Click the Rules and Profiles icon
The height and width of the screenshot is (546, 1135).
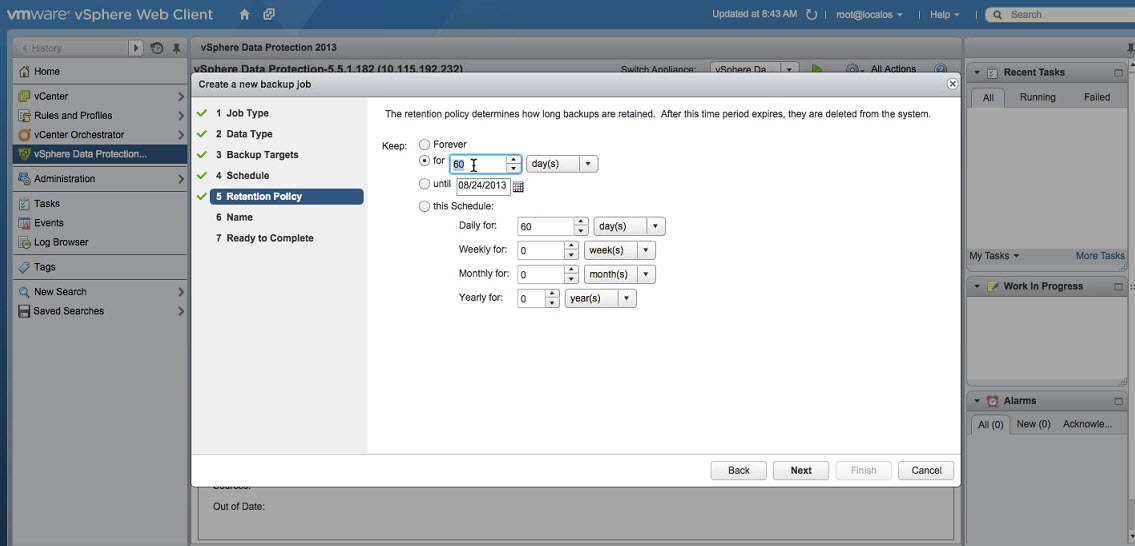25,116
